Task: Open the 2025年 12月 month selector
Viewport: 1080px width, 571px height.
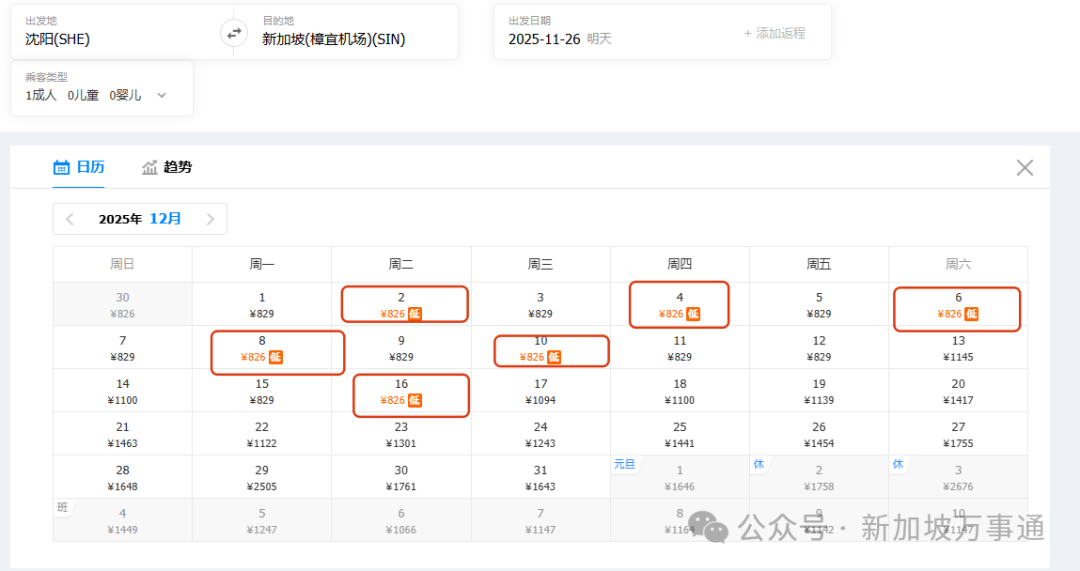Action: [x=140, y=219]
